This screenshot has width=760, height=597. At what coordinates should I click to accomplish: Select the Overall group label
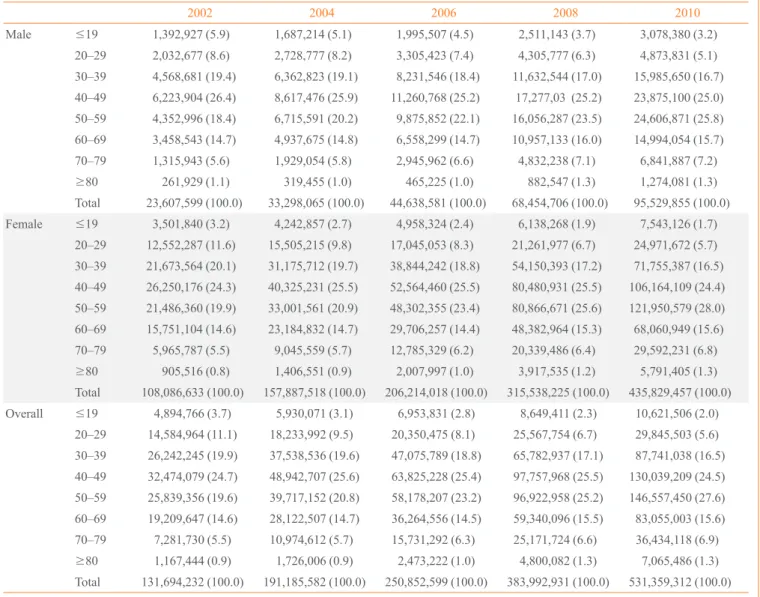(x=24, y=413)
